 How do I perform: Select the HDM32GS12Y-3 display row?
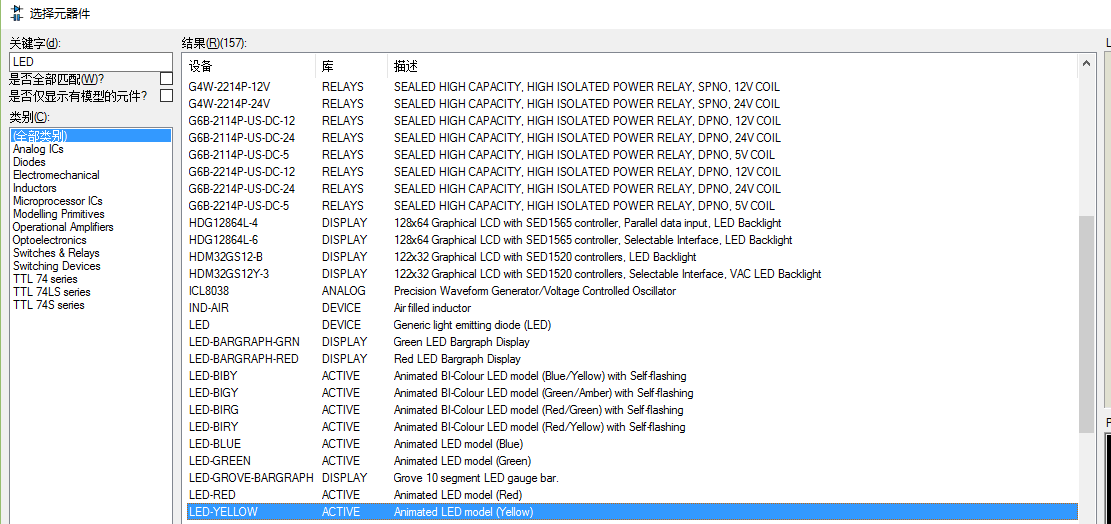[632, 273]
